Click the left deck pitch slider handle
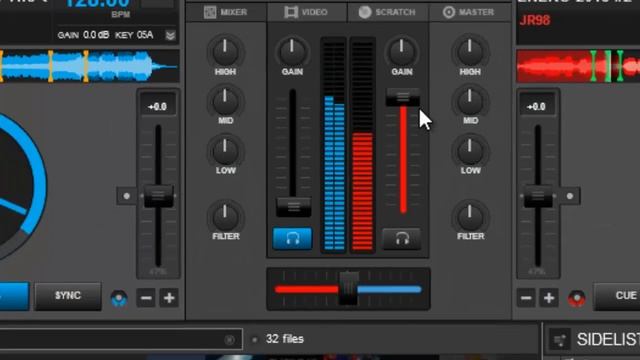 point(158,196)
